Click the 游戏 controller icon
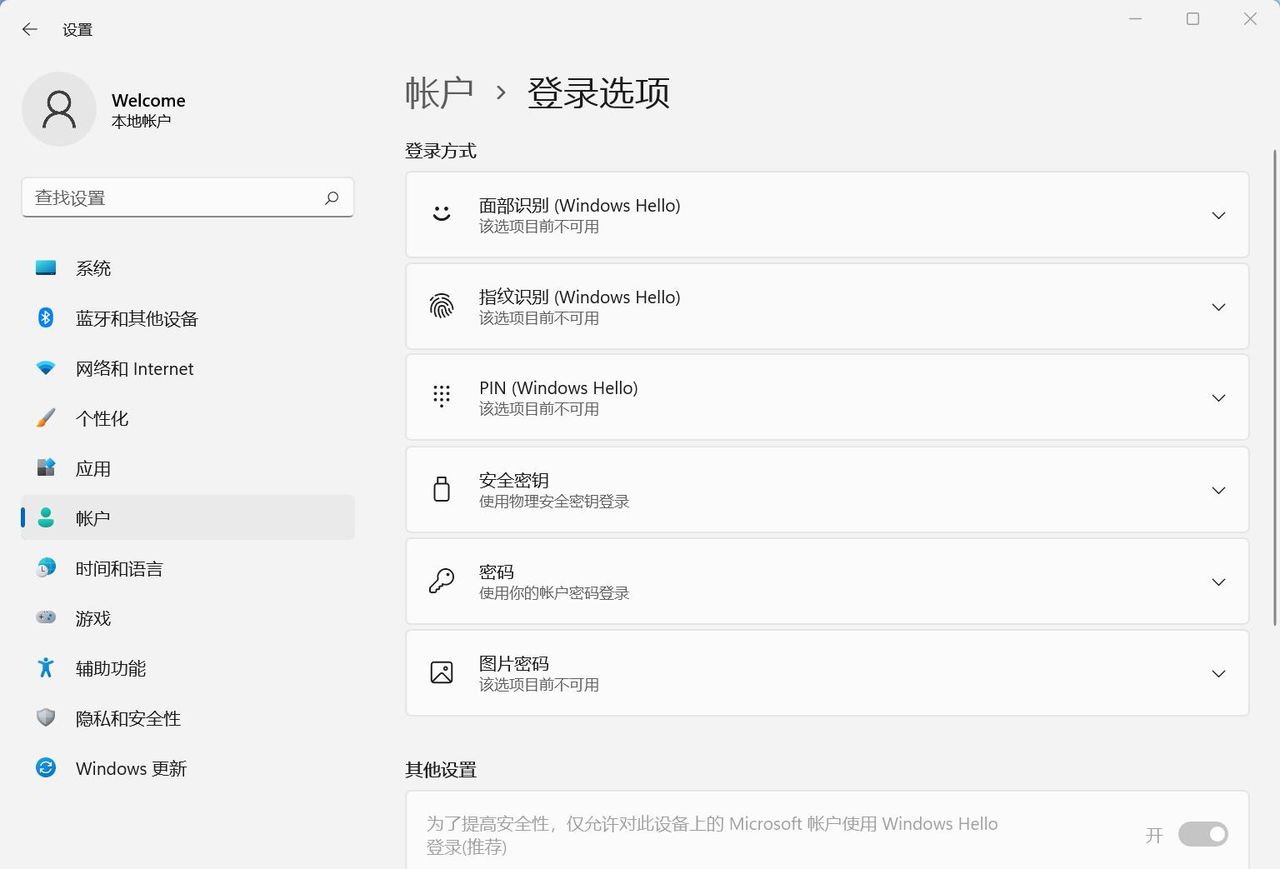1280x869 pixels. click(45, 618)
